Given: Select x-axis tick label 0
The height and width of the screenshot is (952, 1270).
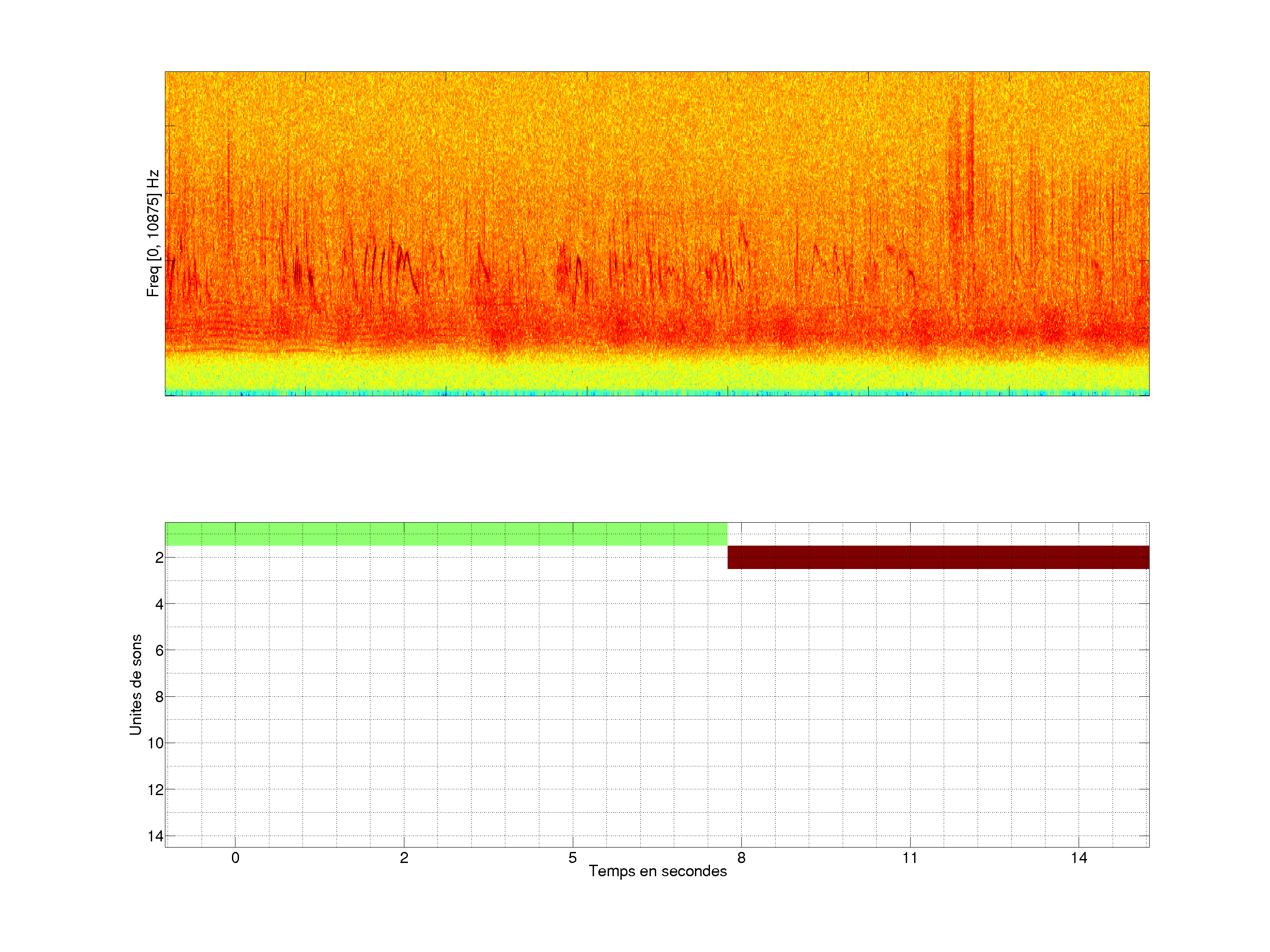Looking at the screenshot, I should tap(235, 858).
